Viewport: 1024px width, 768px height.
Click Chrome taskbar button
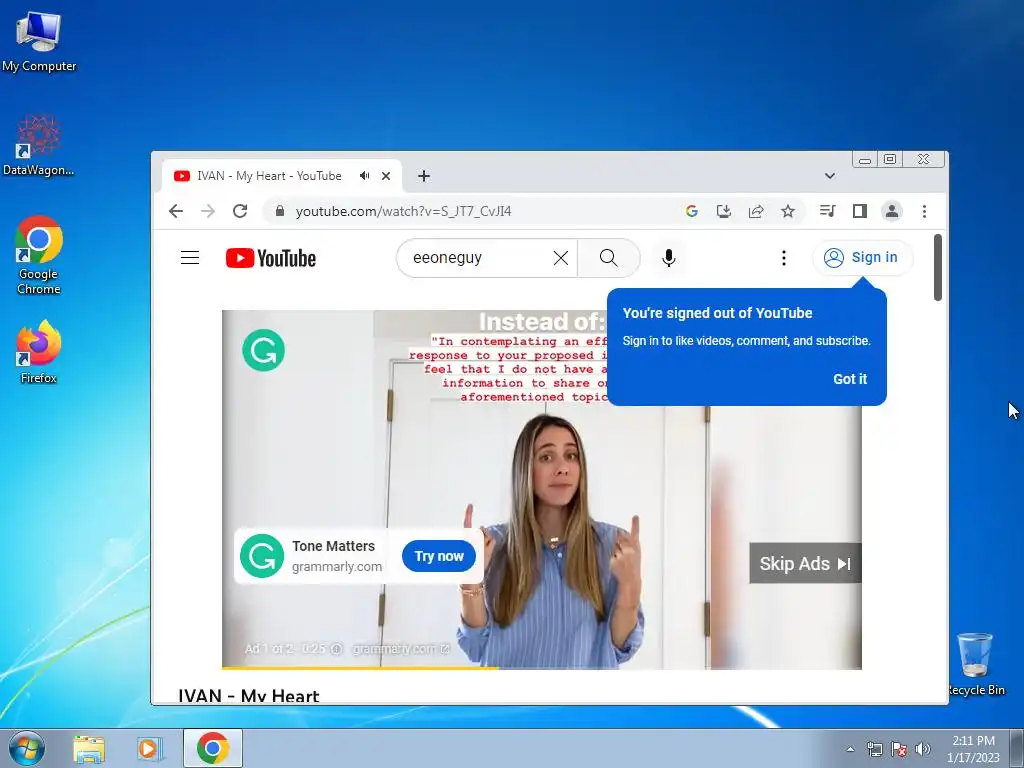pyautogui.click(x=213, y=748)
